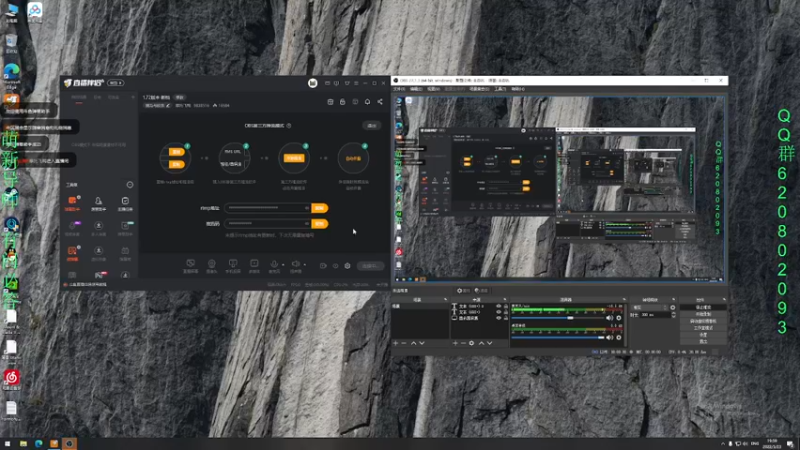Open Microsoft Edge from desktop icons

click(12, 72)
